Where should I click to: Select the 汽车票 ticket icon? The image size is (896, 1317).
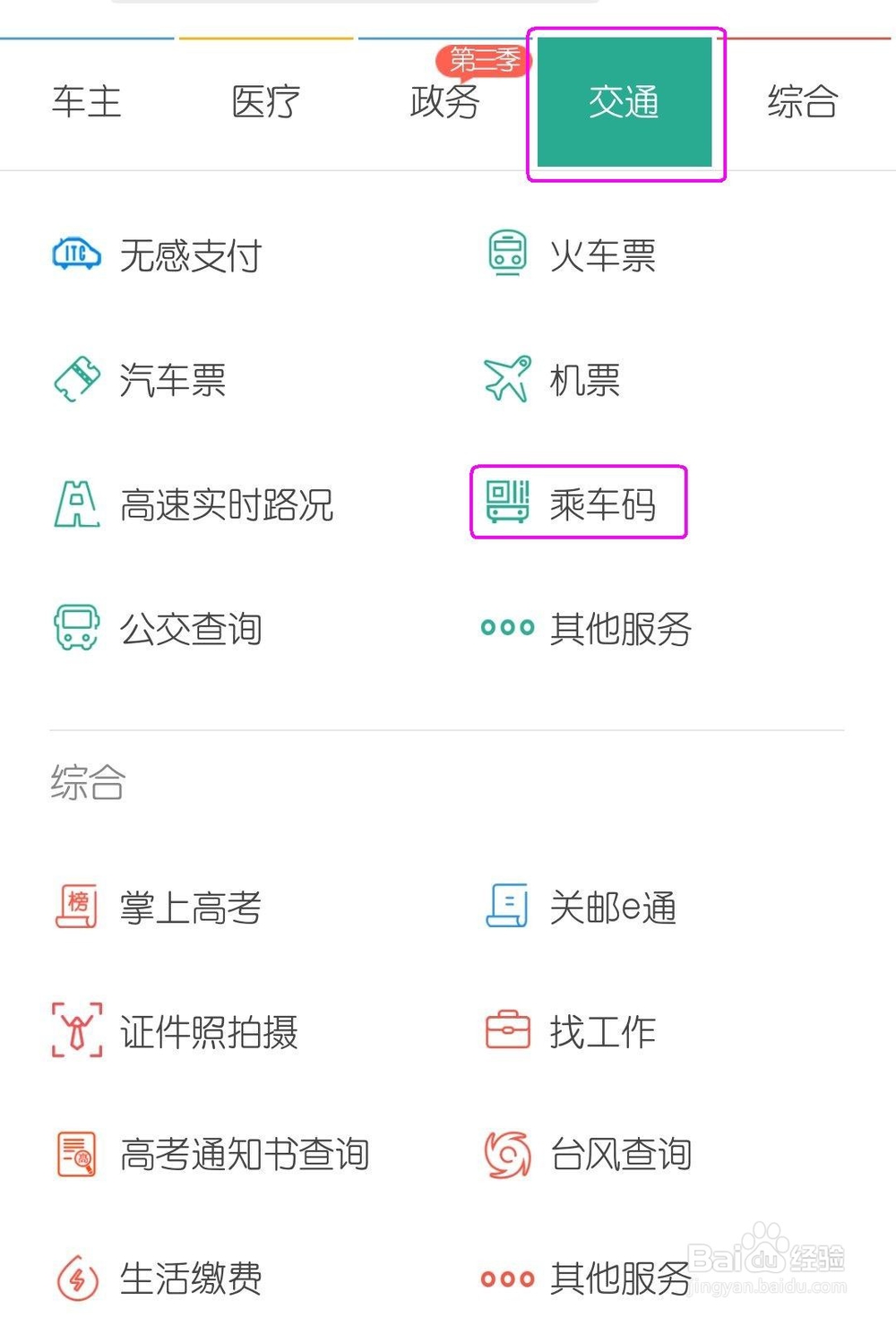click(x=77, y=379)
